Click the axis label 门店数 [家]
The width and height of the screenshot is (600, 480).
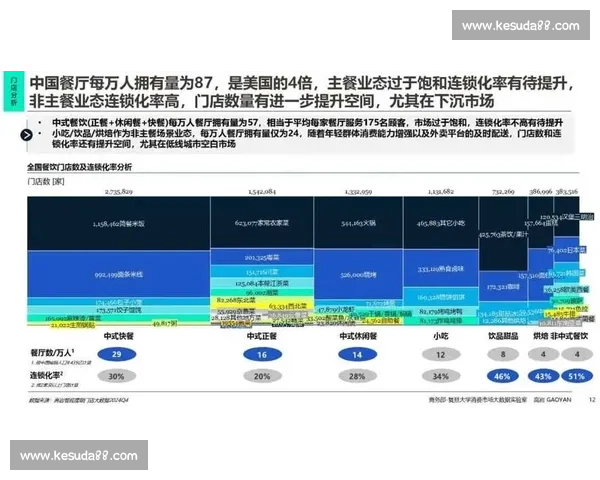point(46,181)
